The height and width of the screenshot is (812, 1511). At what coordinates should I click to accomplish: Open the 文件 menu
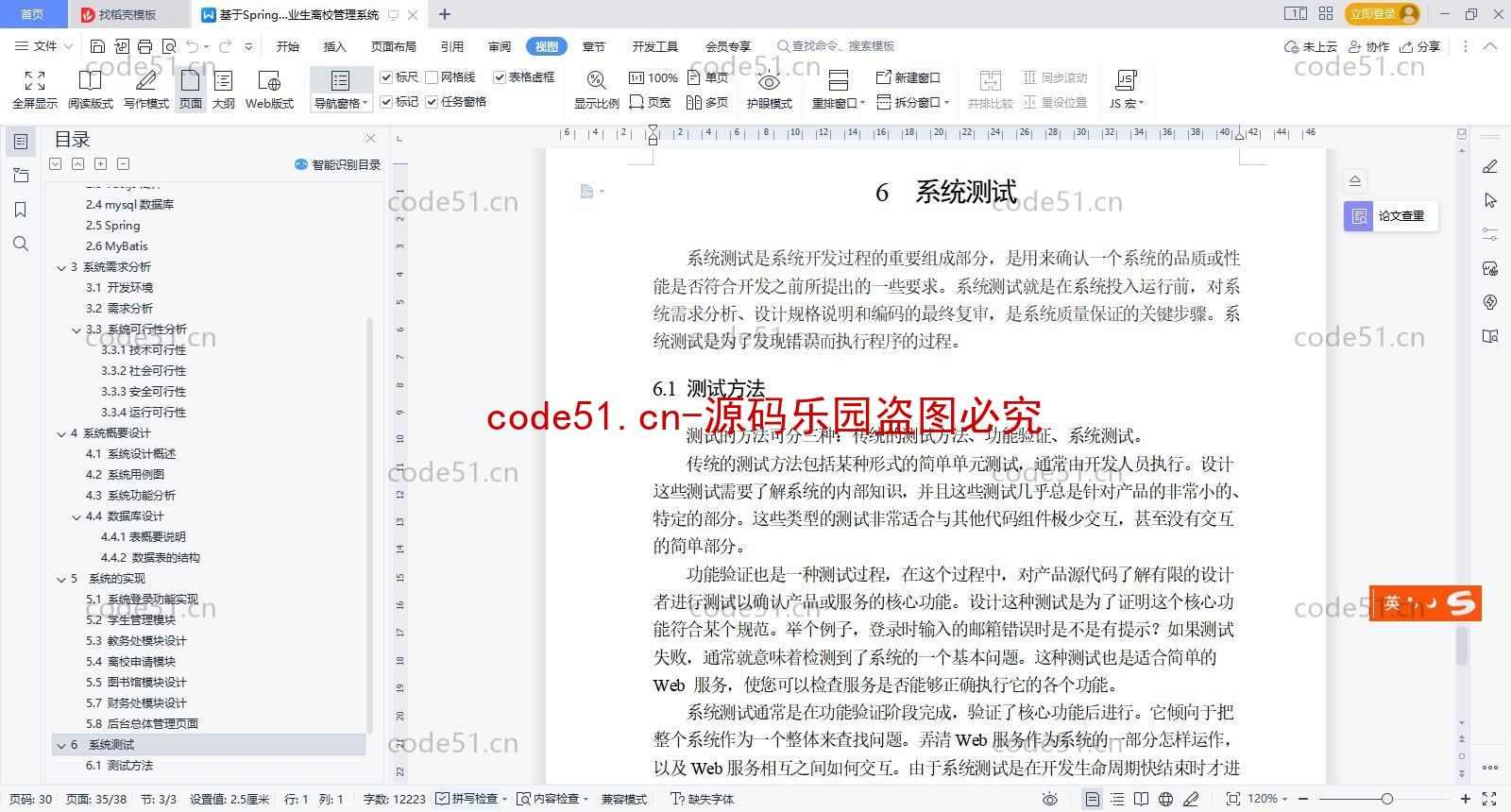(x=43, y=46)
